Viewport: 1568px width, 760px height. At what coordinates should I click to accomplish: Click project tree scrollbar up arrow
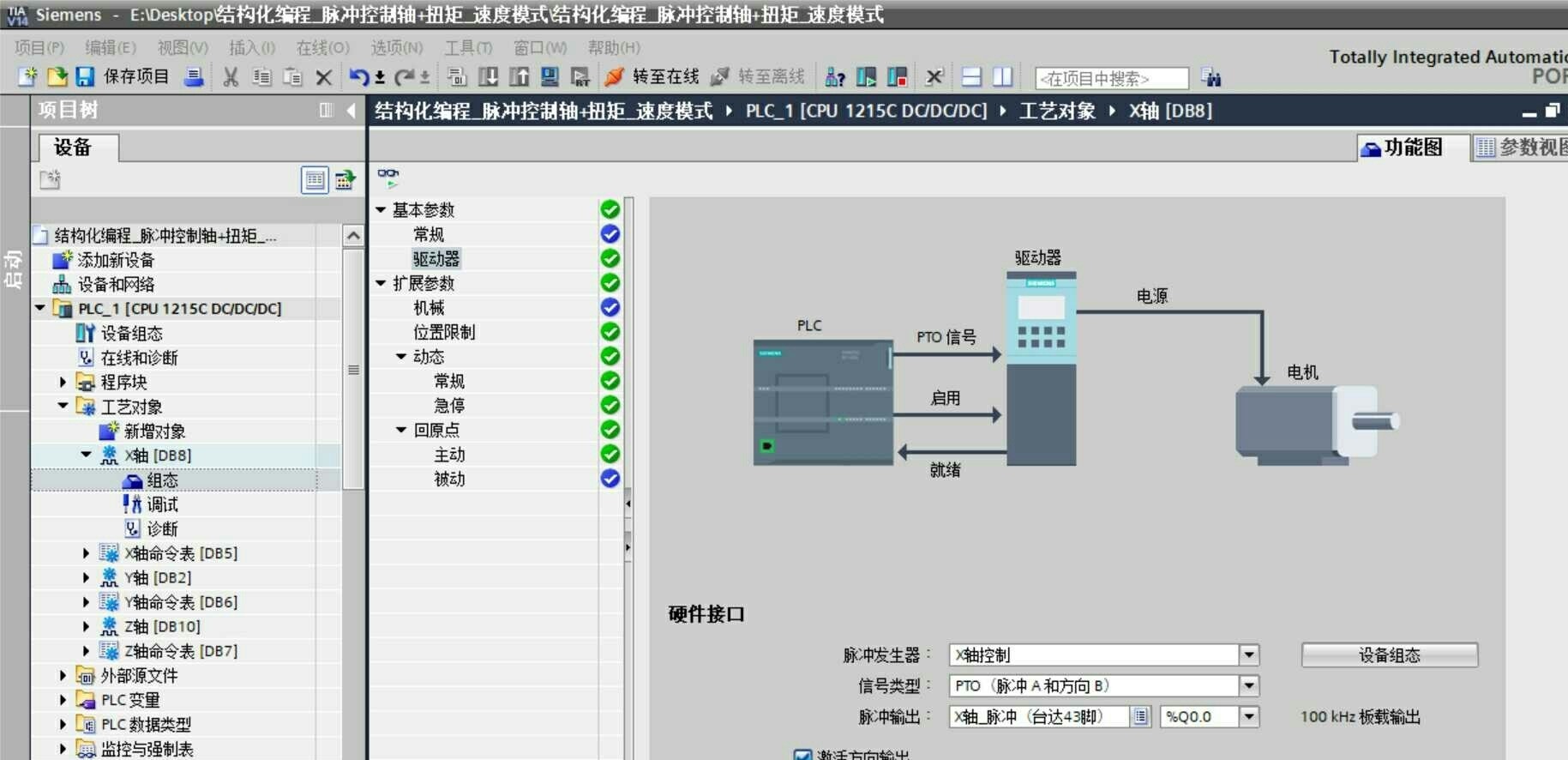click(x=353, y=235)
